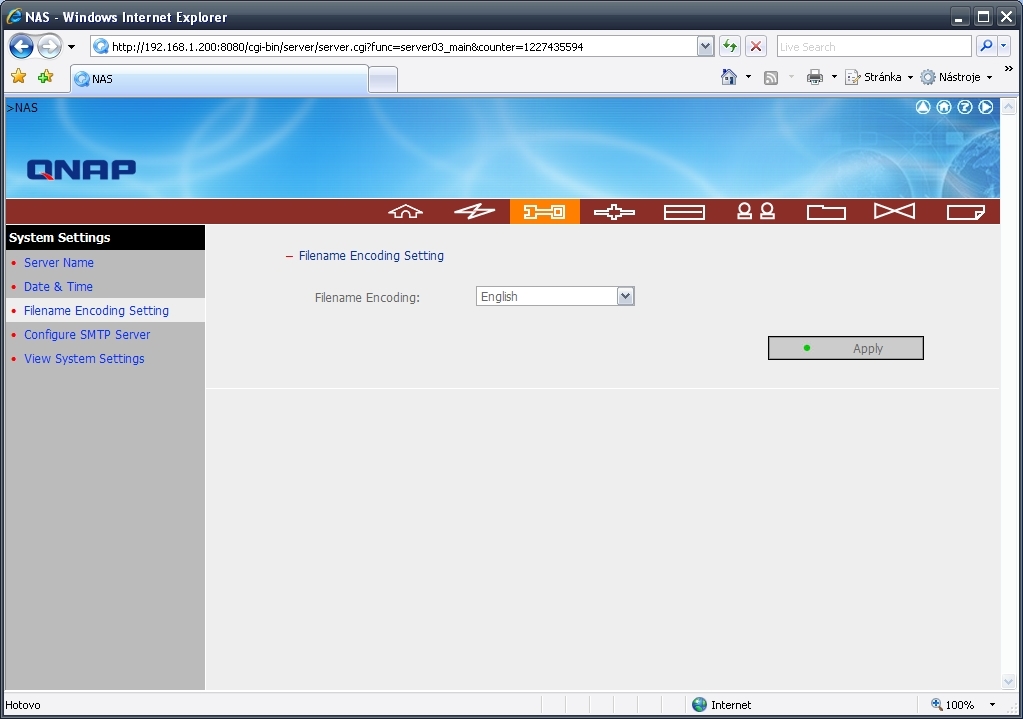This screenshot has height=719, width=1023.
Task: Click the browser Home house icon
Action: click(x=729, y=77)
